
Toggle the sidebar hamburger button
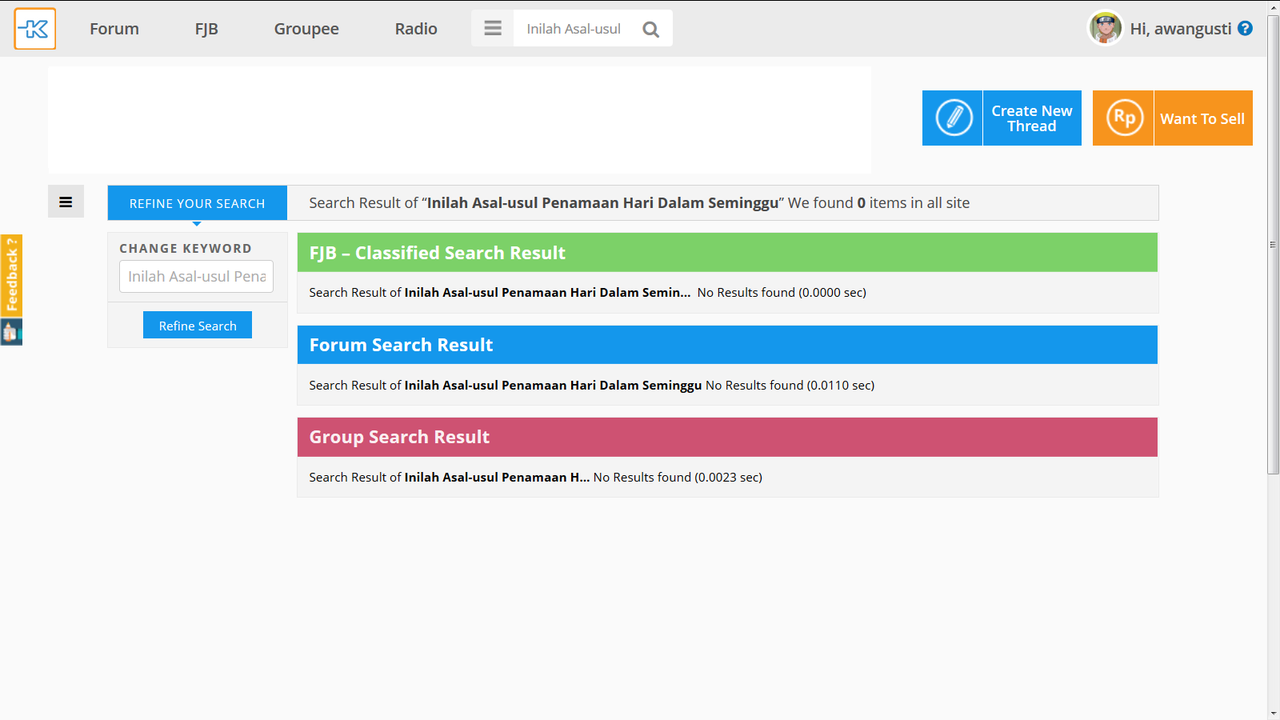click(66, 202)
